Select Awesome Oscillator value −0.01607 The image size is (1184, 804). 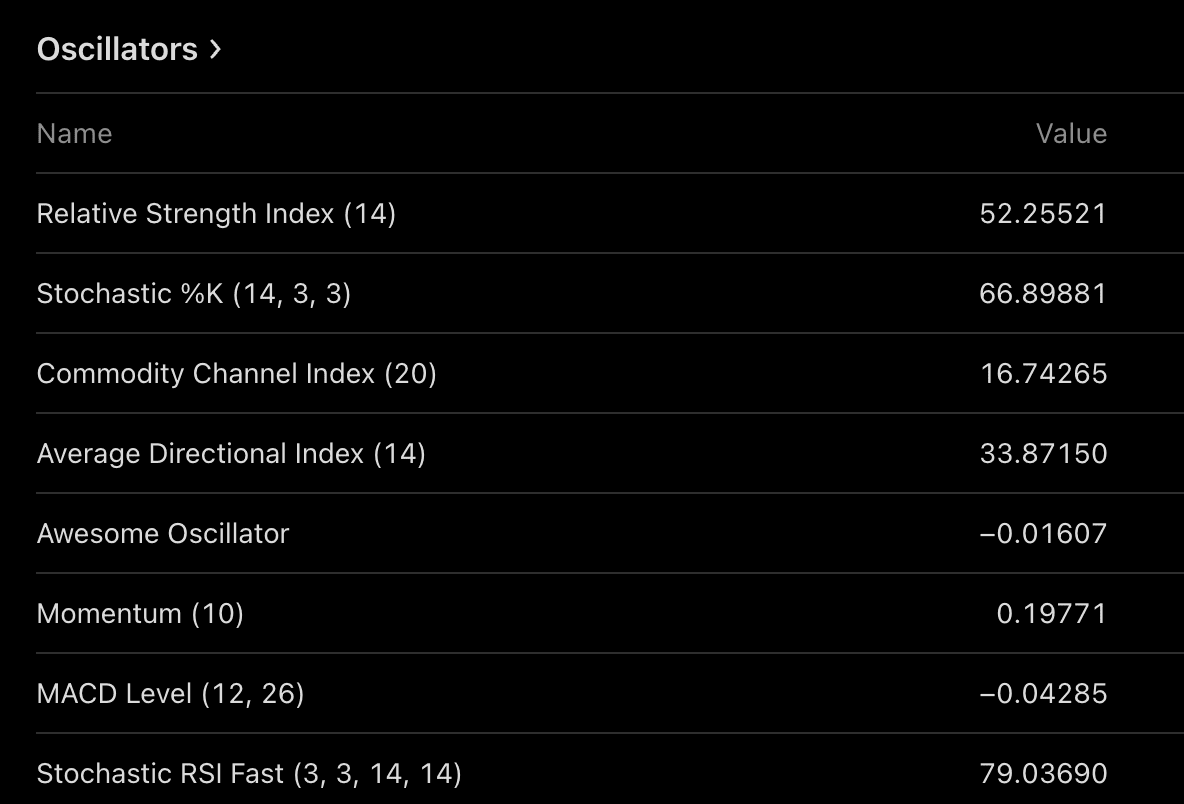(1043, 534)
